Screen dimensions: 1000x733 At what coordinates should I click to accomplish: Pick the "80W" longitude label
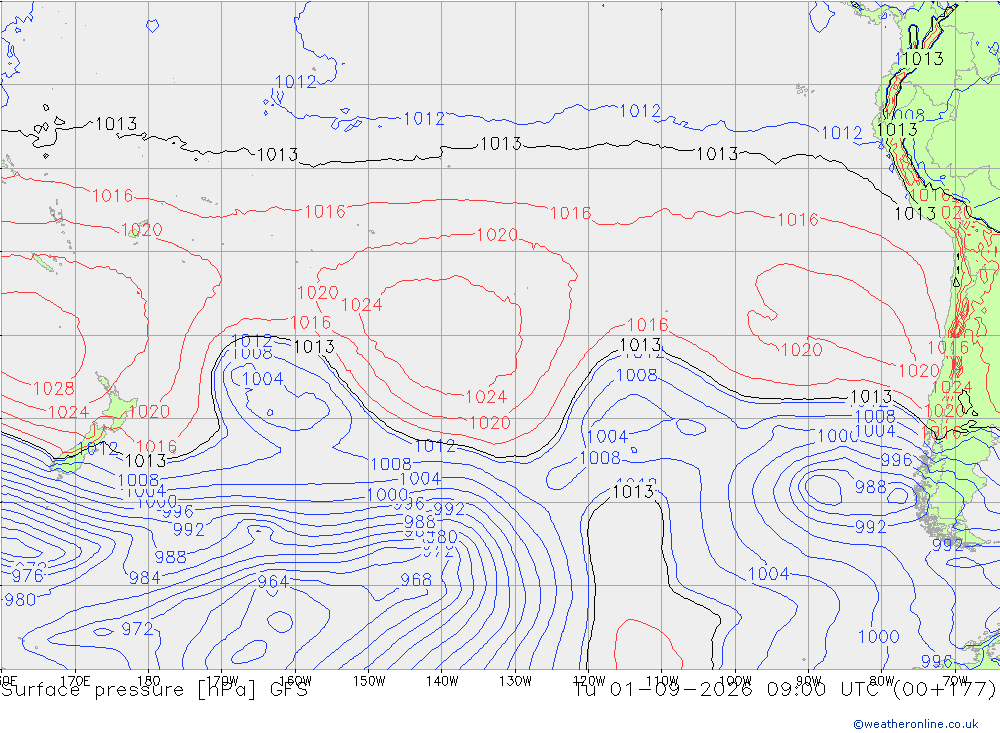pyautogui.click(x=882, y=681)
